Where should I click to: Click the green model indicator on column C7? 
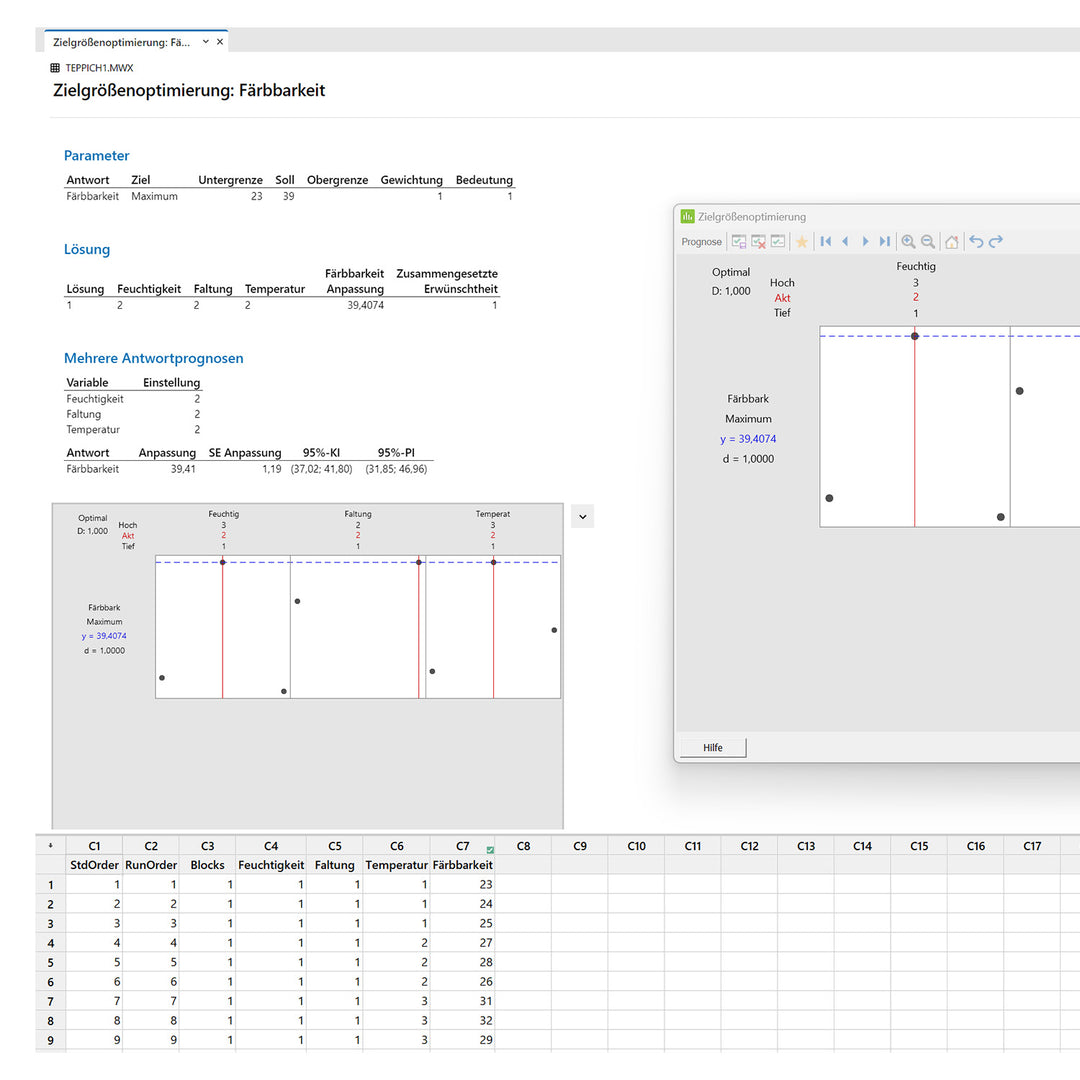(490, 850)
